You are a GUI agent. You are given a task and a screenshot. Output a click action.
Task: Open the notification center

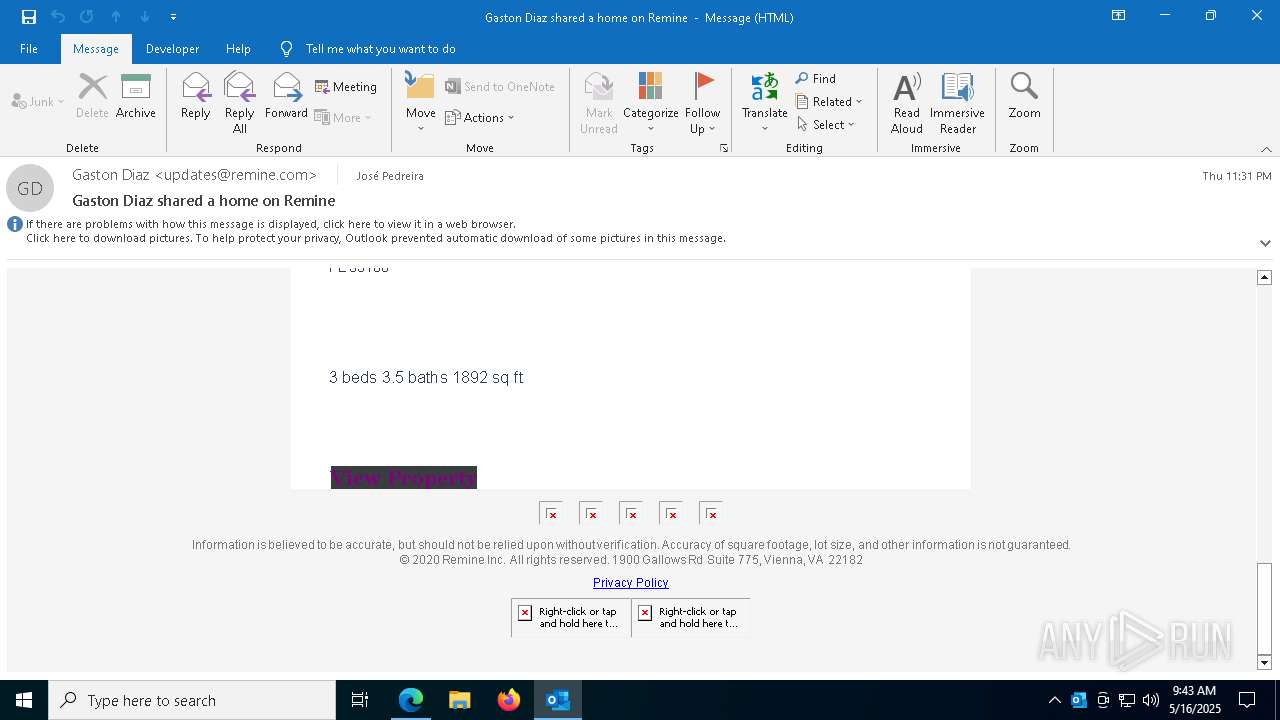1247,700
